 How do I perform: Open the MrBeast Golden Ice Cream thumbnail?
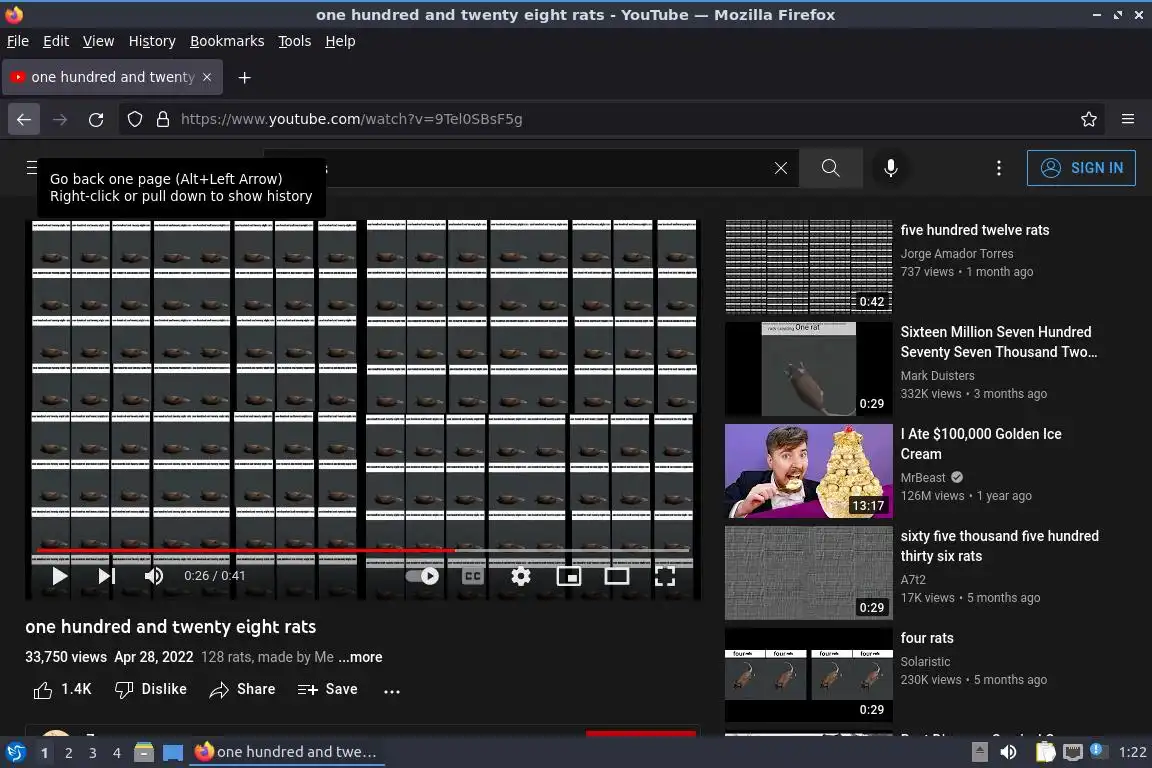pos(808,471)
